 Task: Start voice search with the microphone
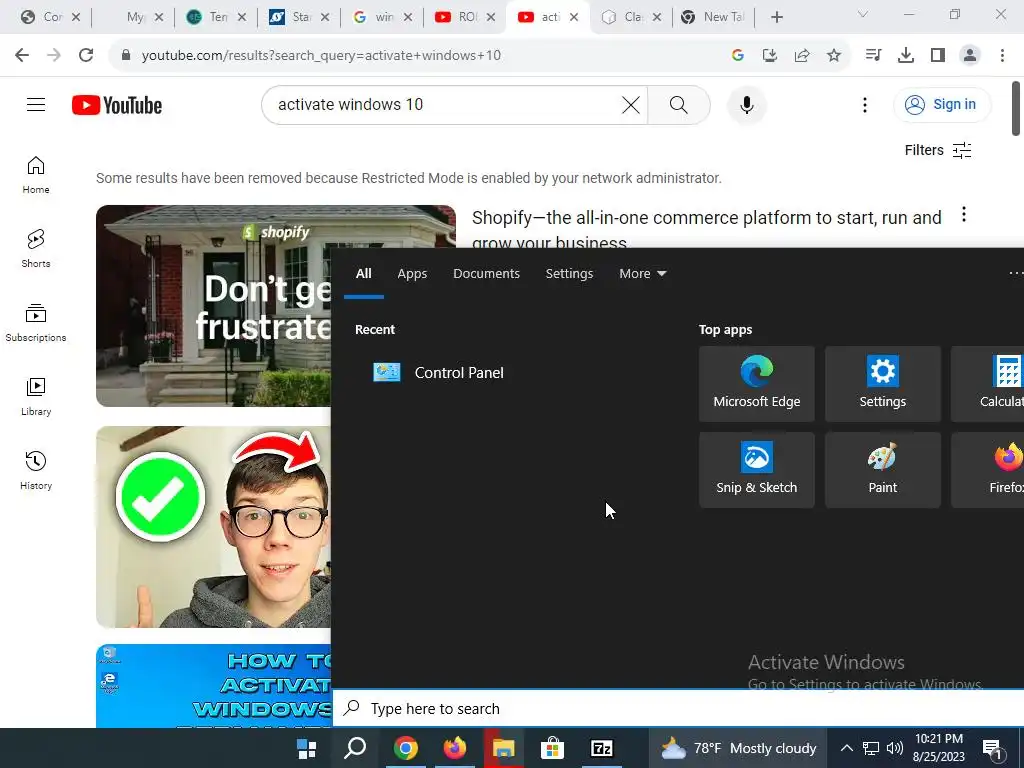[746, 105]
